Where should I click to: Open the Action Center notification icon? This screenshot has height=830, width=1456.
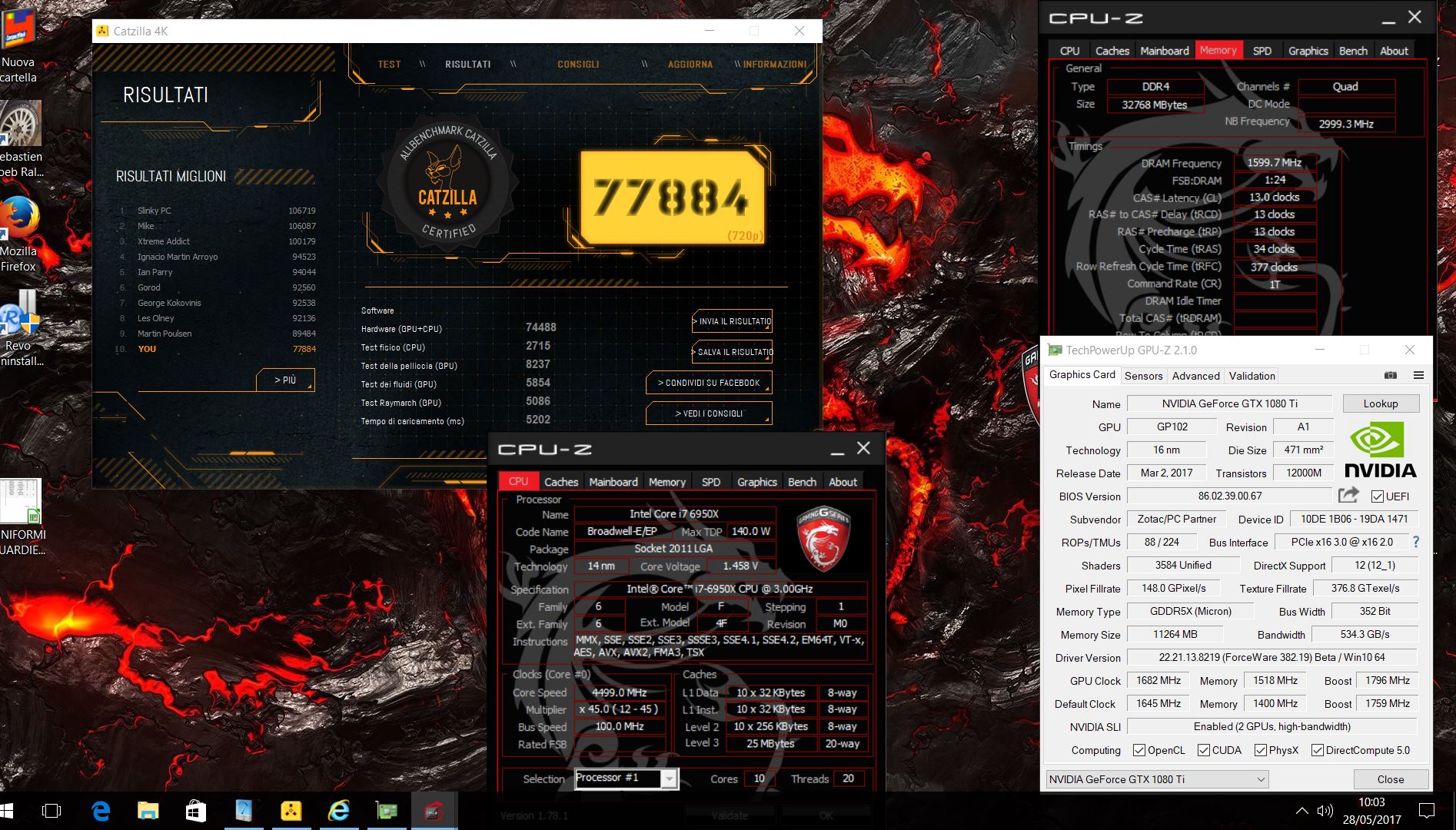1426,811
